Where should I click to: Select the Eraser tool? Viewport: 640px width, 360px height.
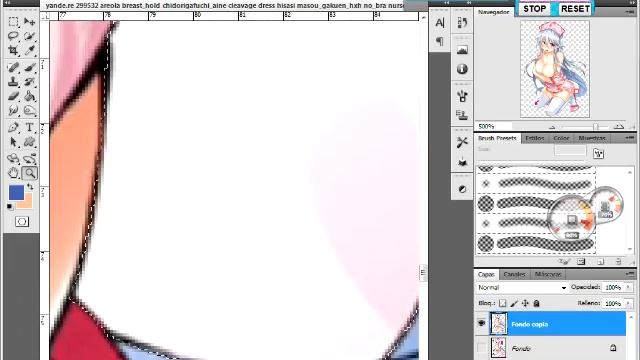[x=13, y=96]
